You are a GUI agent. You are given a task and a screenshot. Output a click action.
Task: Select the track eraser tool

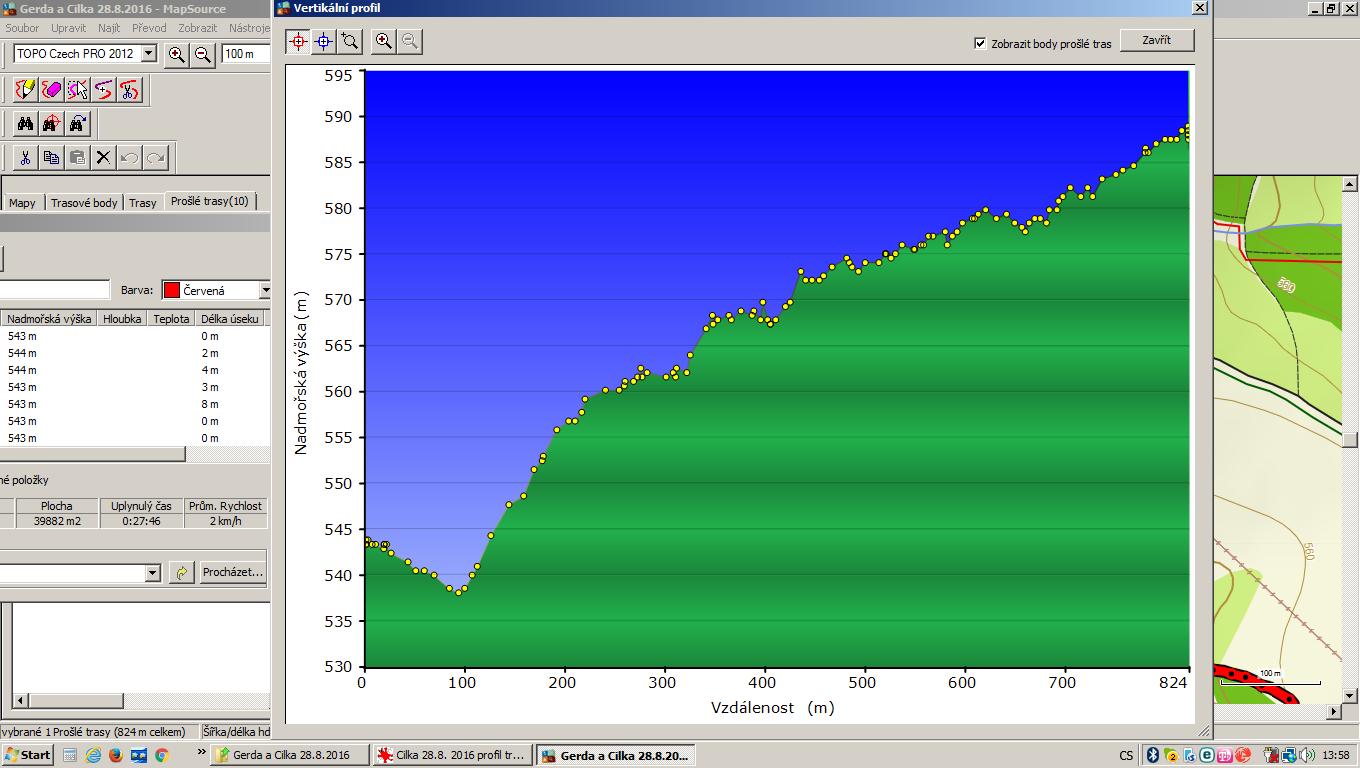point(51,90)
